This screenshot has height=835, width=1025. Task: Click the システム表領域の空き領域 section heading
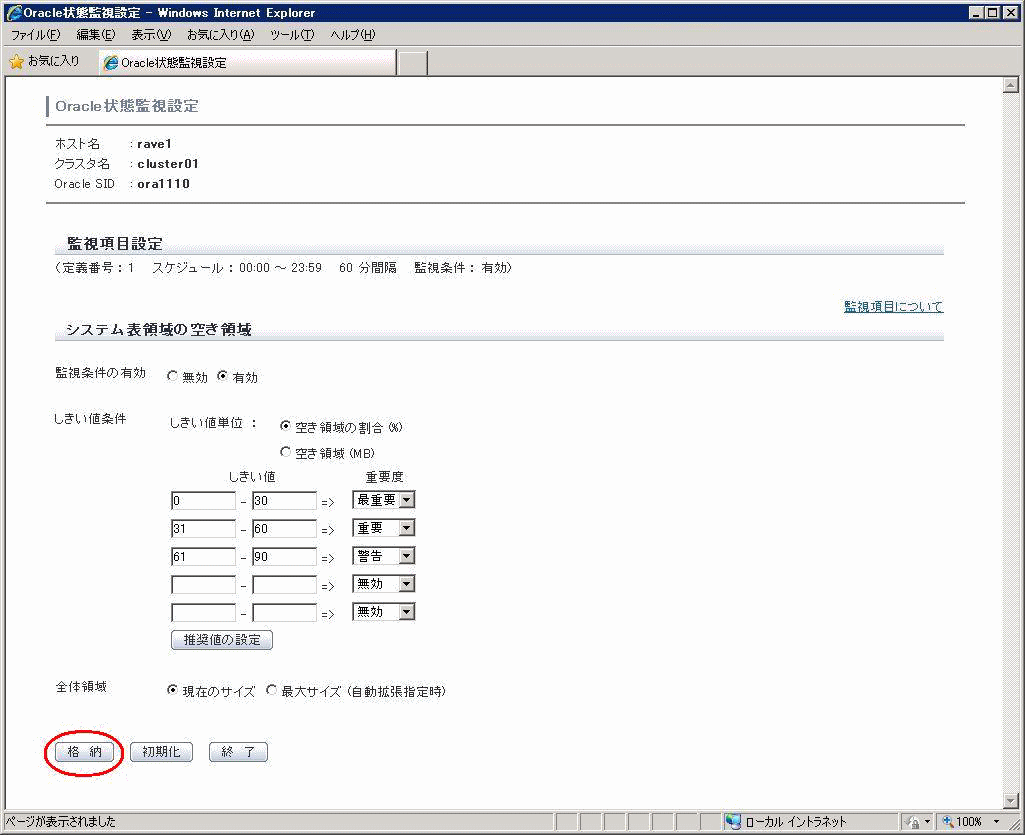click(159, 330)
